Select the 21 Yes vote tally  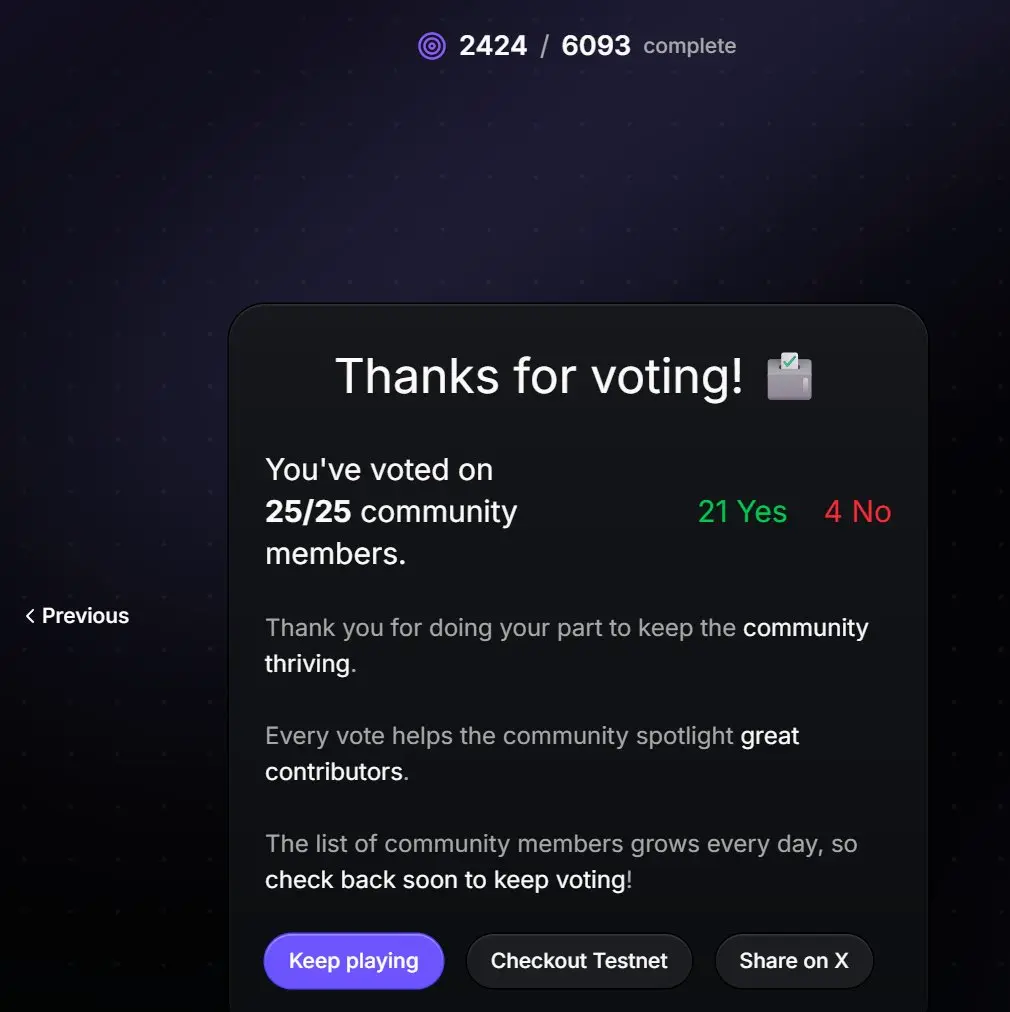click(x=742, y=512)
